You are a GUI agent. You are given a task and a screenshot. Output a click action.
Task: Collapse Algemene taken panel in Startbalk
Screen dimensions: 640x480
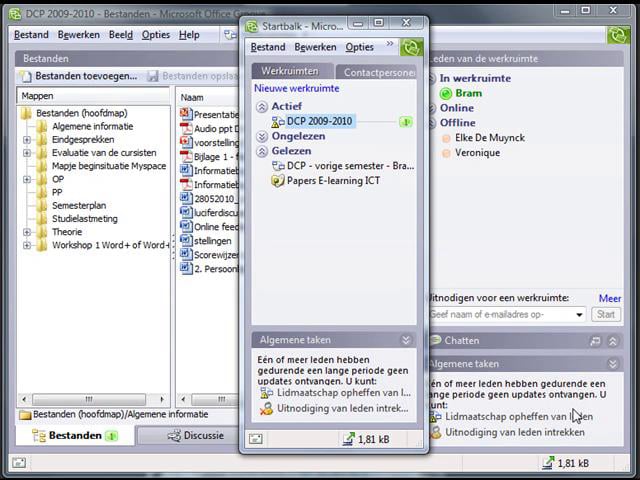click(x=406, y=340)
